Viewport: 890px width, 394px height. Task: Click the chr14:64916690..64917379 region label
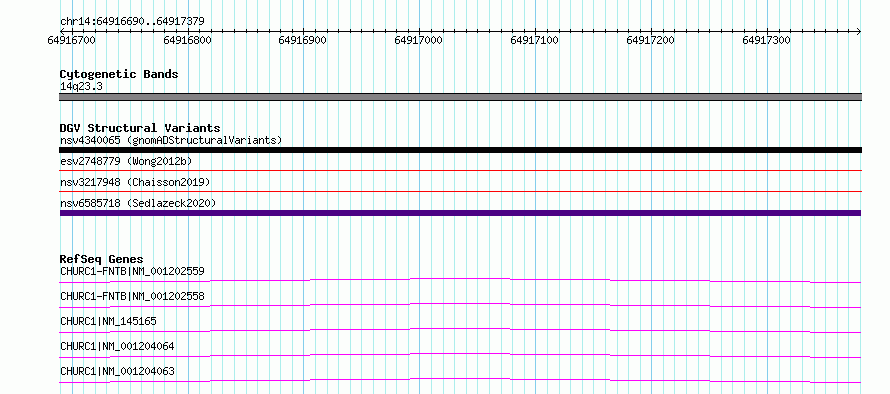click(132, 22)
